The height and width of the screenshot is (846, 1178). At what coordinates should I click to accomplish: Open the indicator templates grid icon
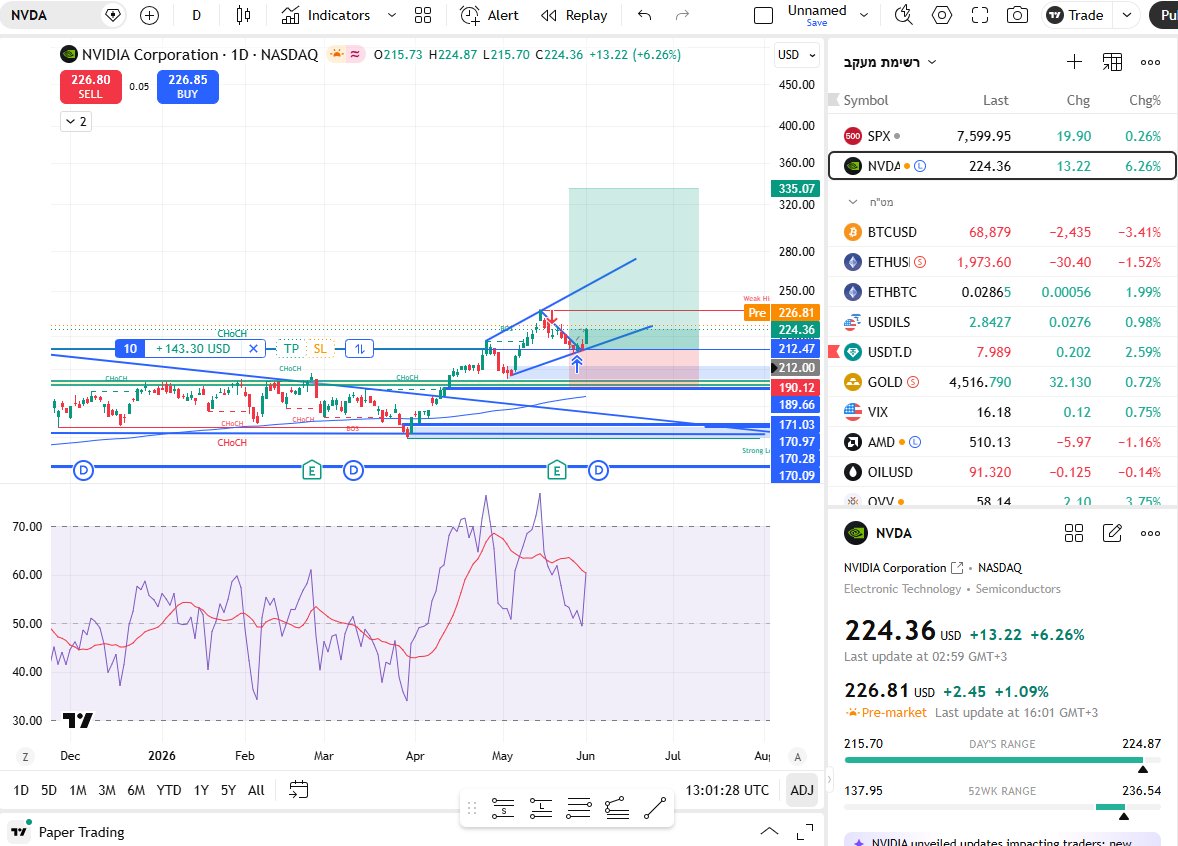423,15
